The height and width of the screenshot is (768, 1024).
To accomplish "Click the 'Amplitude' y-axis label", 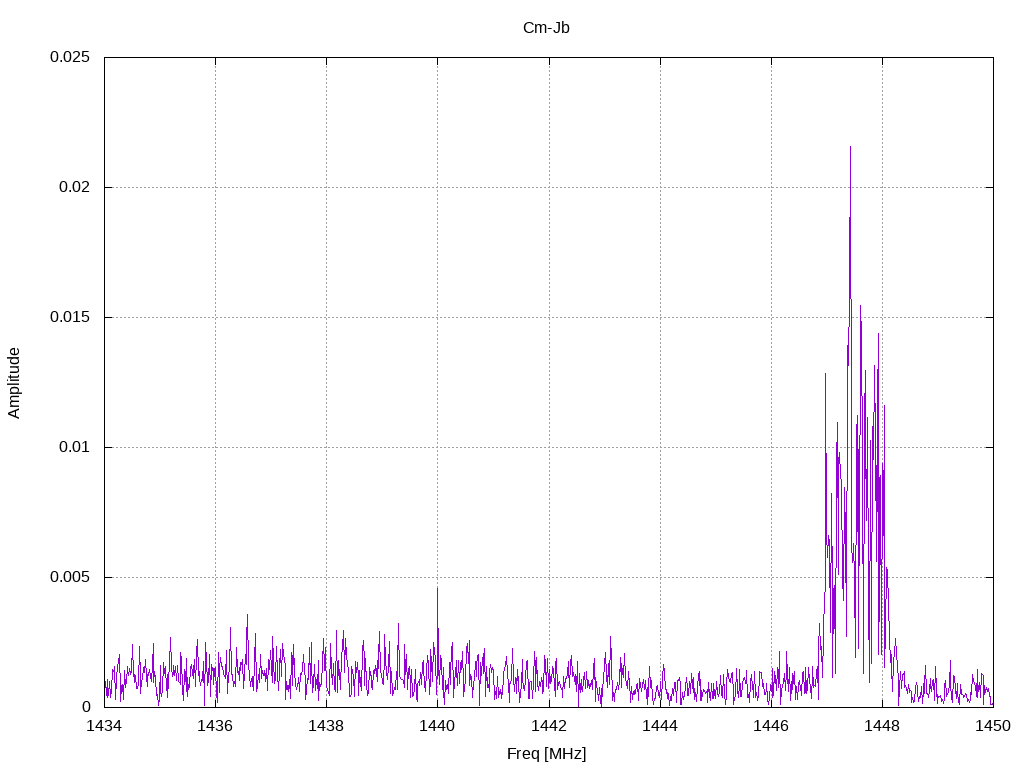I will (14, 383).
